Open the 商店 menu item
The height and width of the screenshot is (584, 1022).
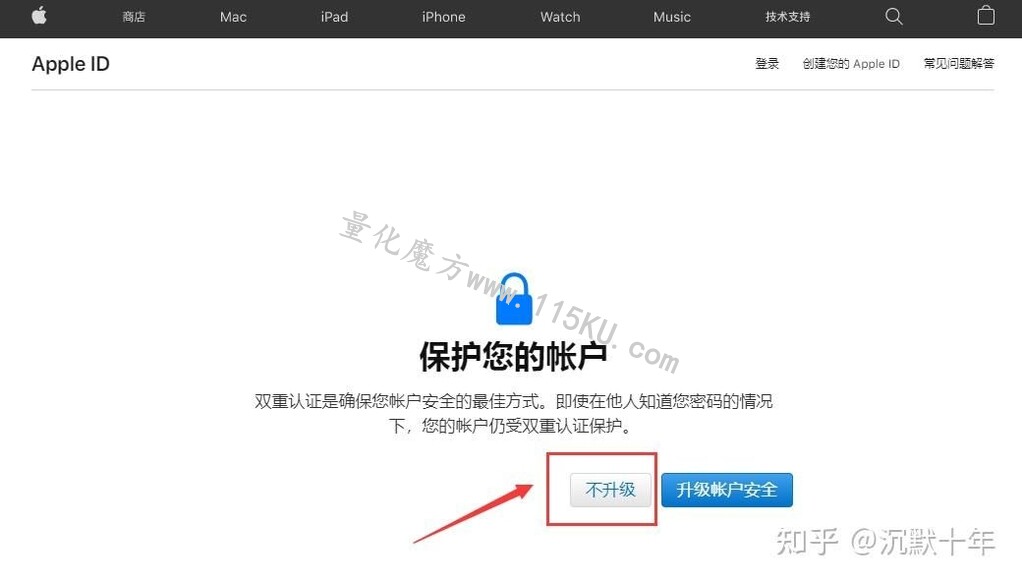(x=134, y=17)
